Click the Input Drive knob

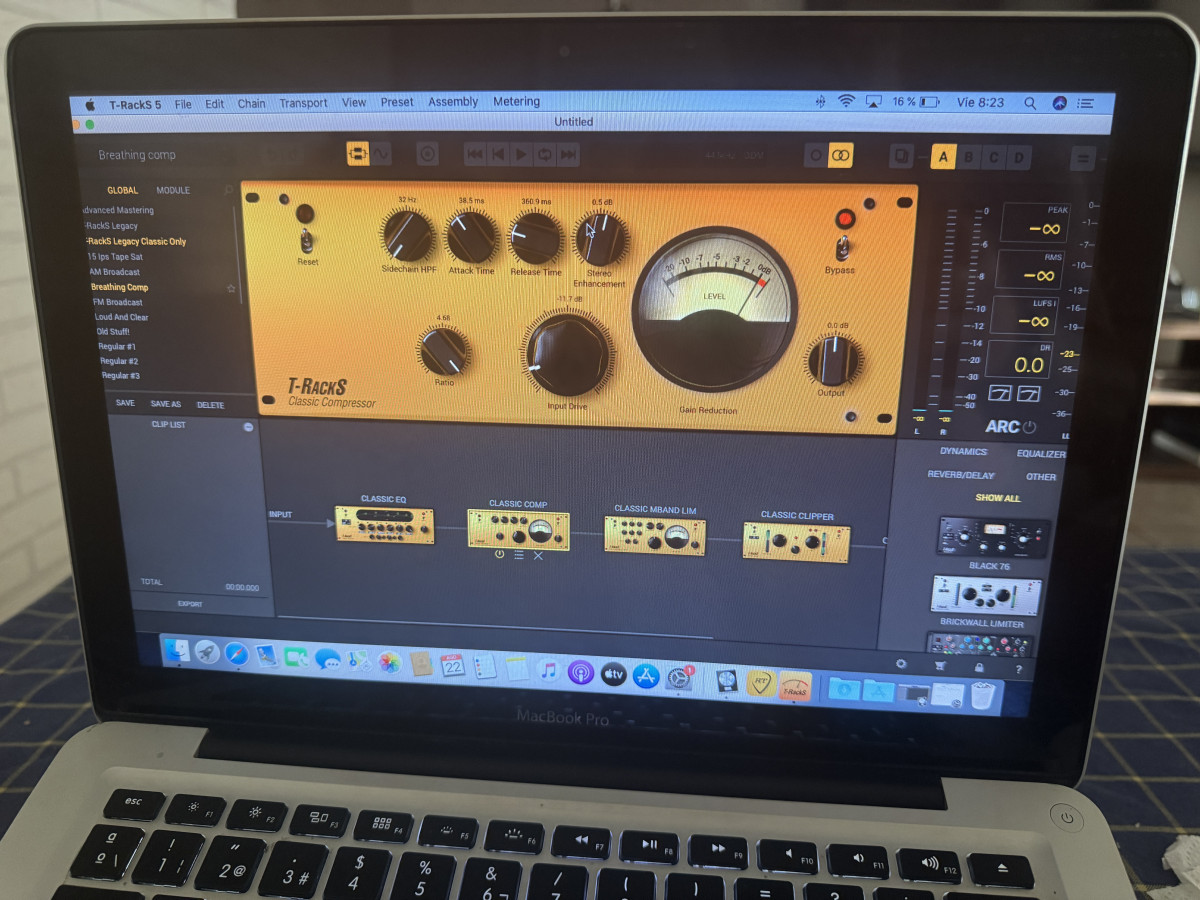point(566,354)
